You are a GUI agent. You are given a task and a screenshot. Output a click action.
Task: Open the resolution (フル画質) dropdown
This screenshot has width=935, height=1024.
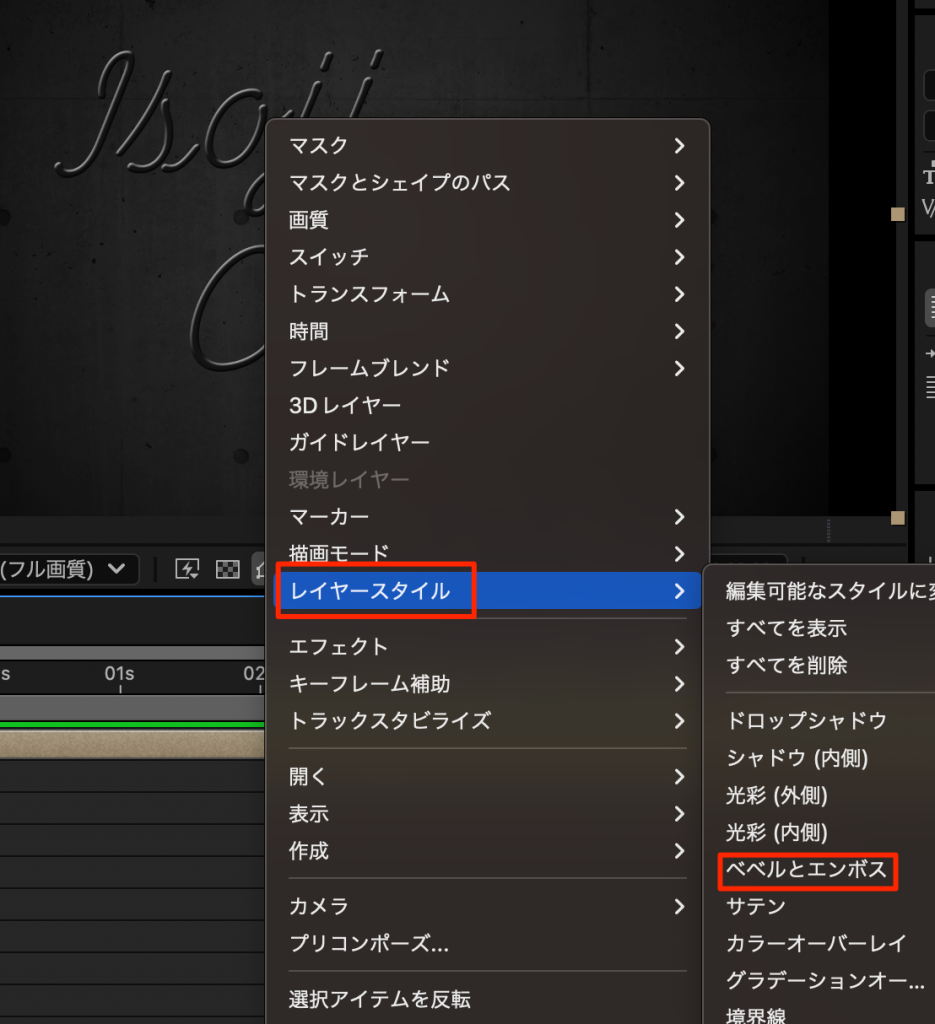pyautogui.click(x=65, y=569)
